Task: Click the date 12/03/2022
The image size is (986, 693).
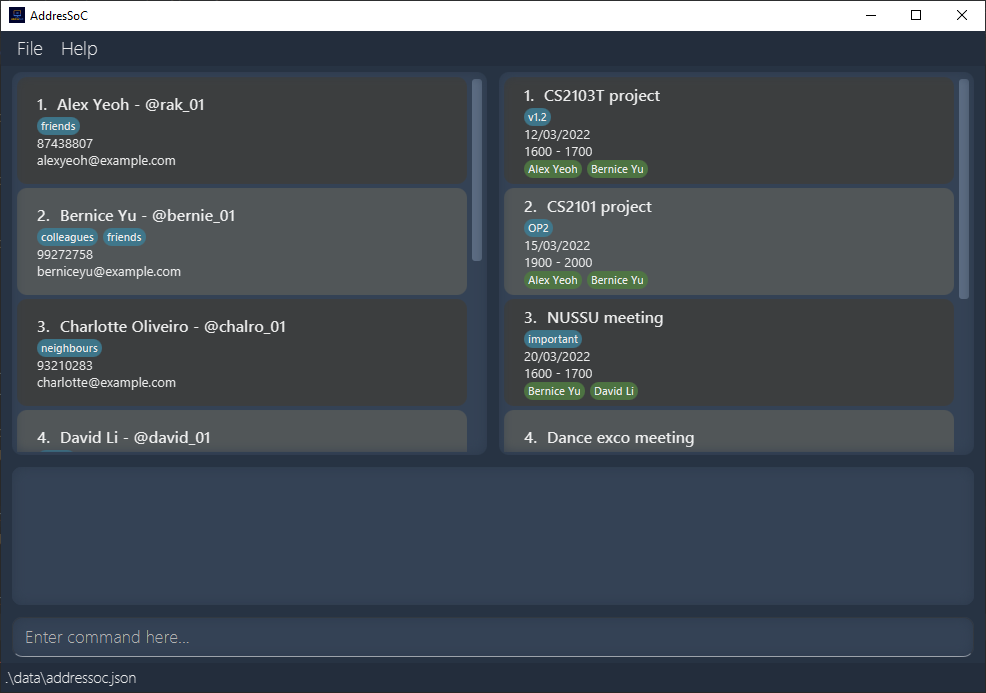Action: [557, 135]
